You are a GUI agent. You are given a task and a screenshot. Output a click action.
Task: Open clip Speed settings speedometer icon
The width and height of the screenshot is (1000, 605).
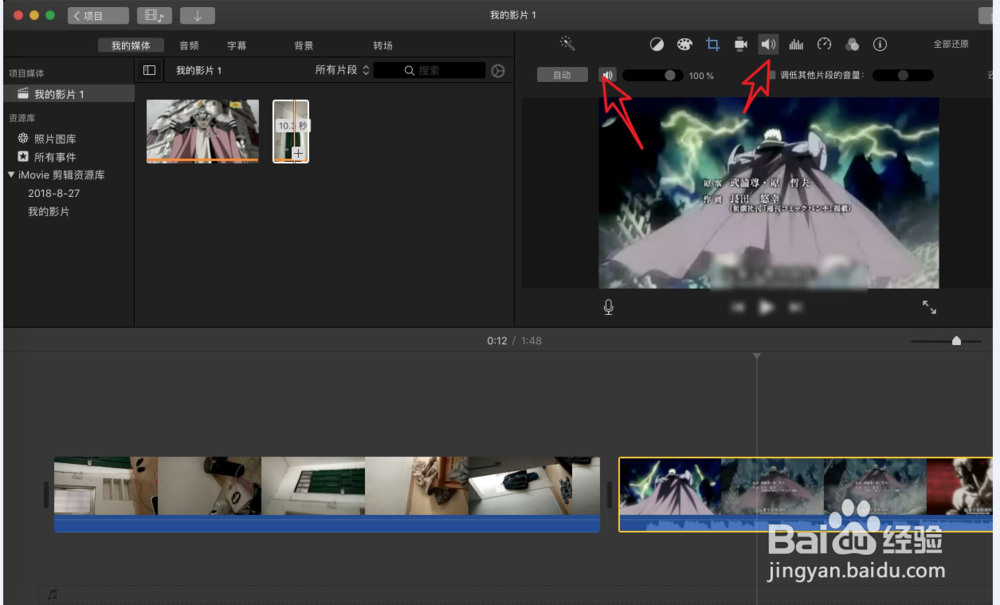[x=823, y=44]
